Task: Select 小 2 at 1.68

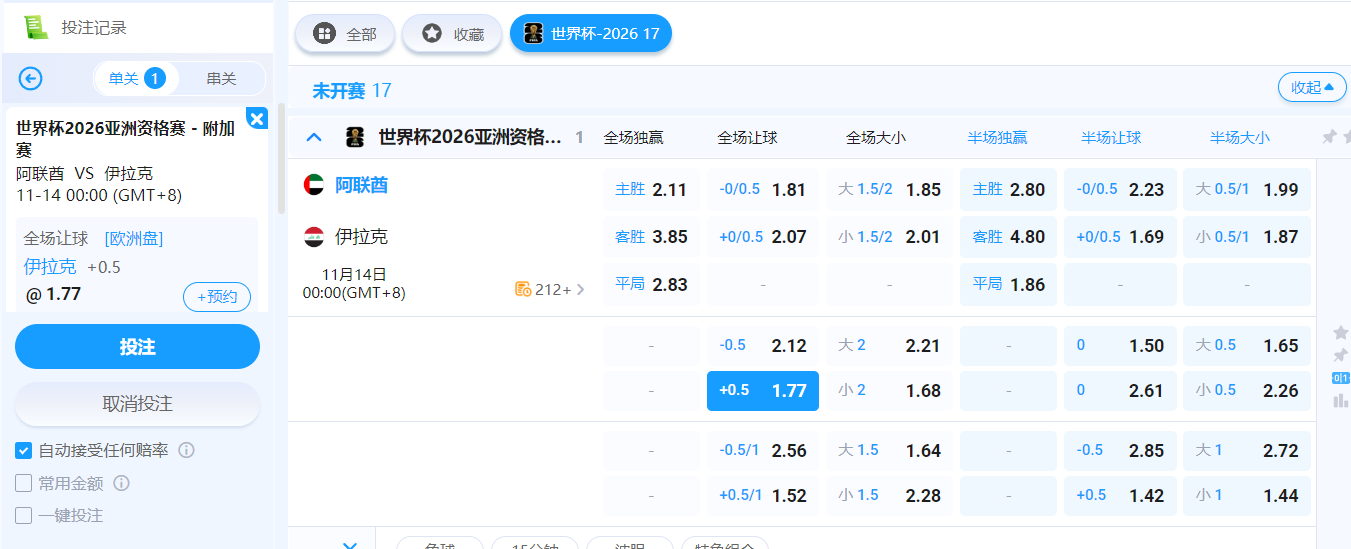Action: coord(889,390)
